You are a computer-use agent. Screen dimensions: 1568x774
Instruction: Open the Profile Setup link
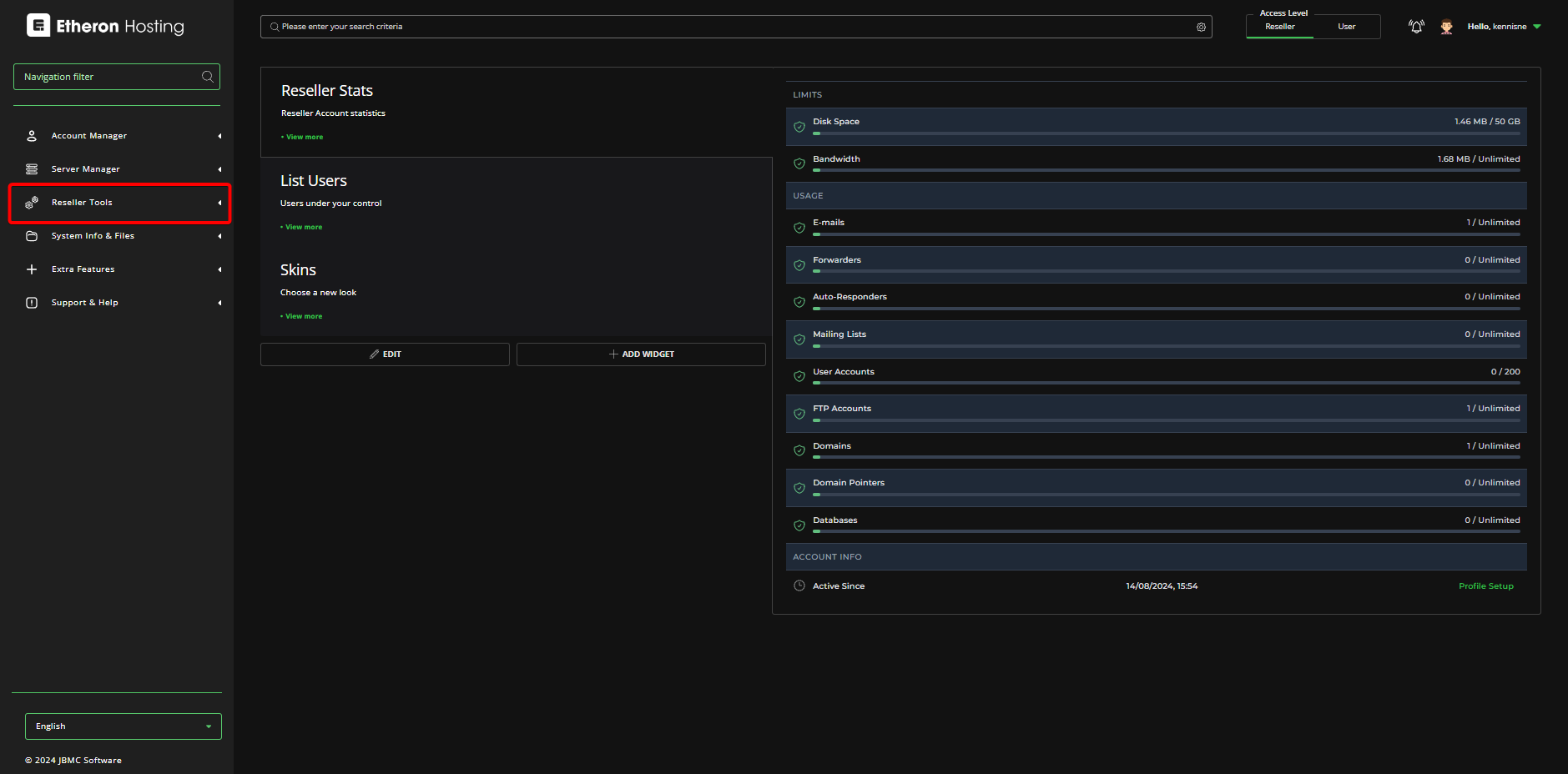coord(1485,586)
